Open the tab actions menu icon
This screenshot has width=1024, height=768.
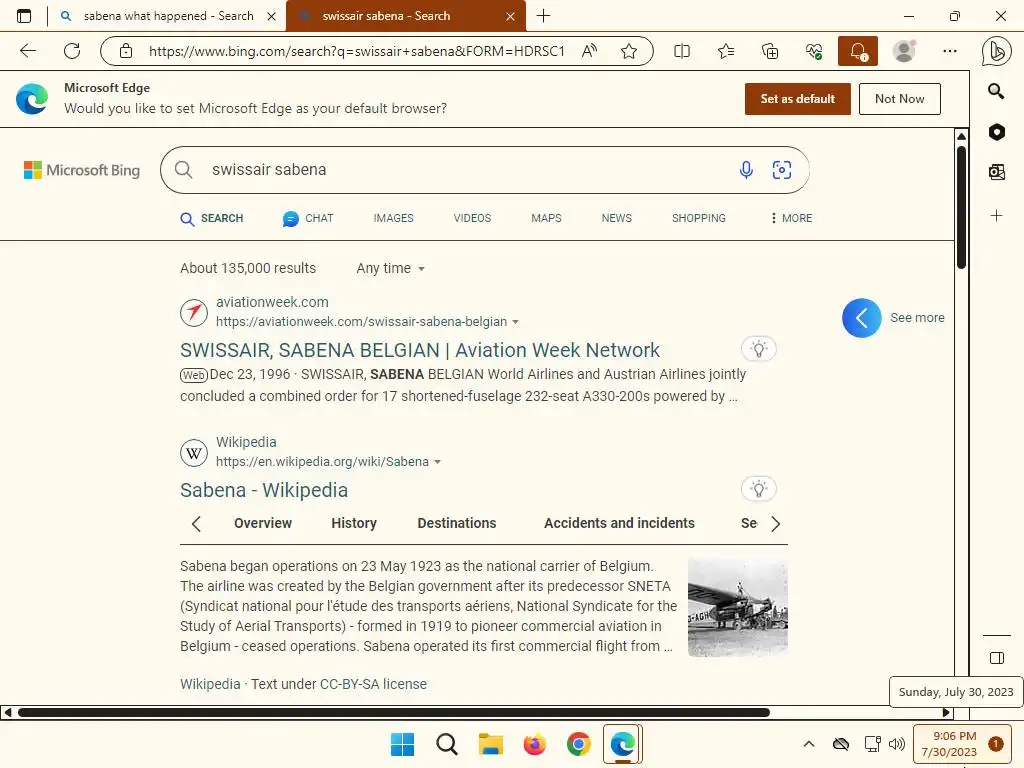24,16
